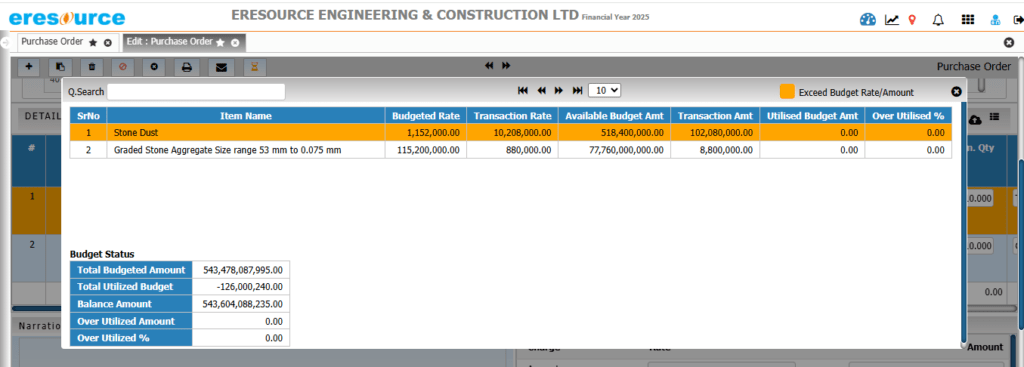Click the envelope email toolbar icon
The height and width of the screenshot is (367, 1024).
tap(221, 66)
